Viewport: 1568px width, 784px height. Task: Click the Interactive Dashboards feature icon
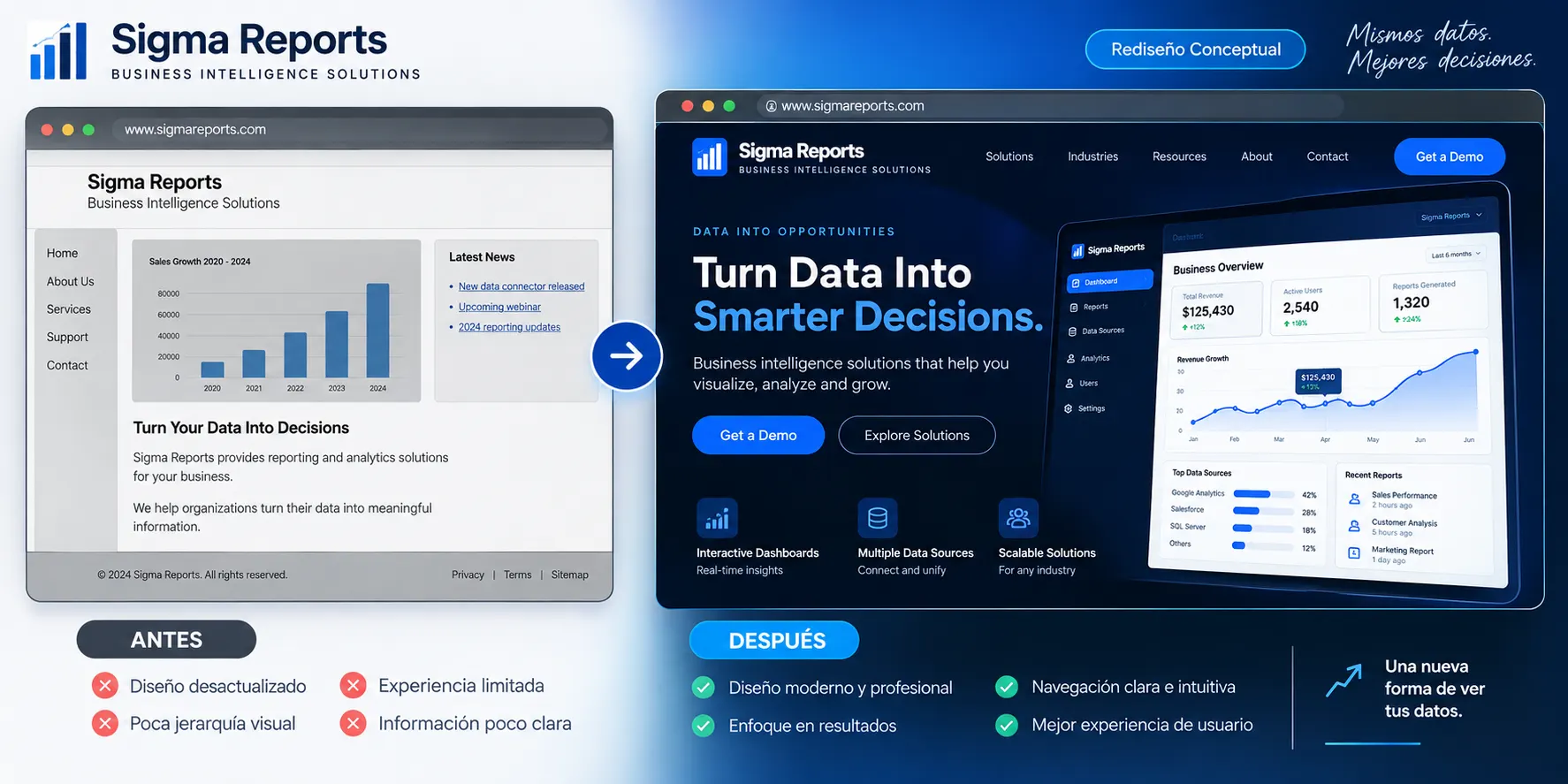pos(717,518)
